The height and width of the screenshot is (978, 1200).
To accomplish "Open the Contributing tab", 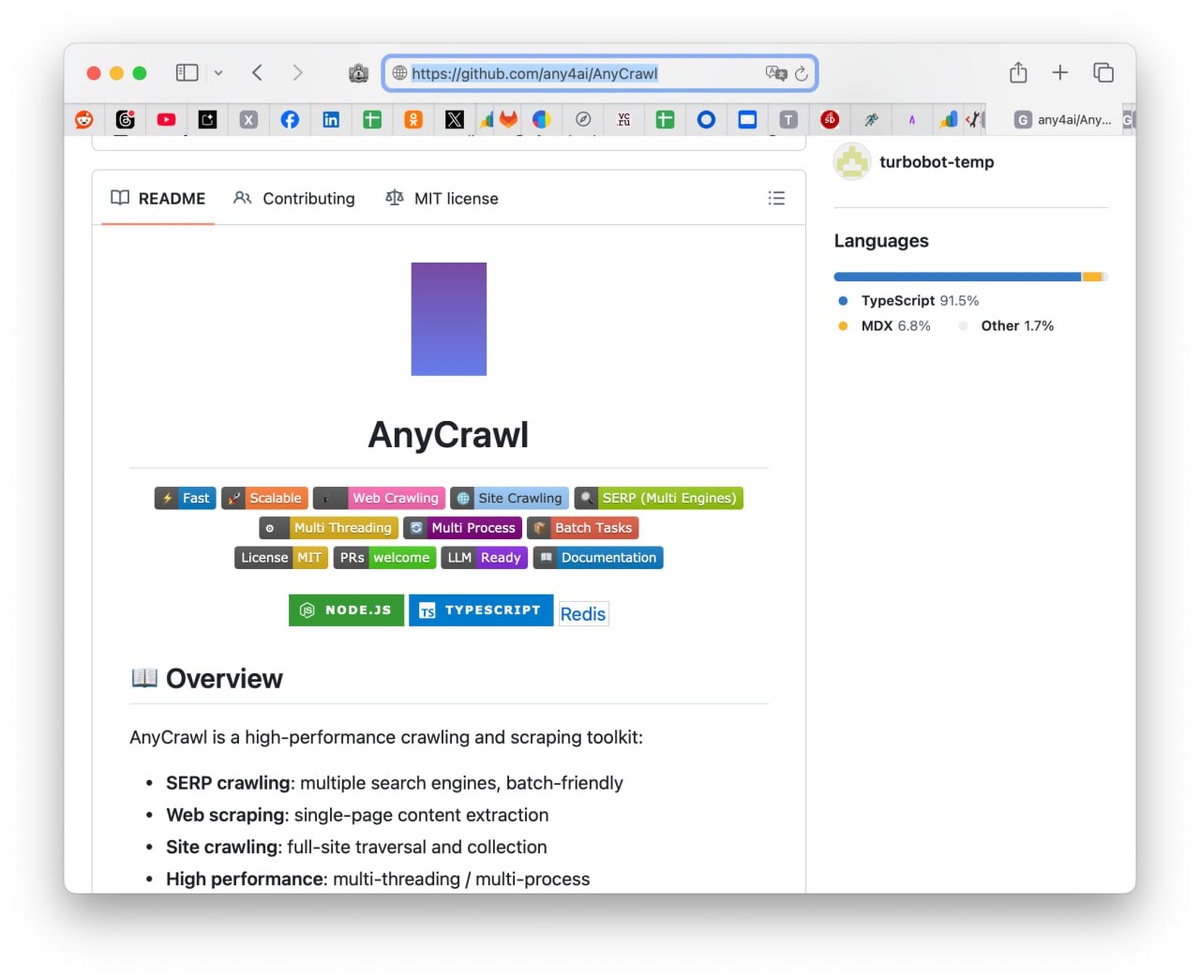I will click(294, 198).
